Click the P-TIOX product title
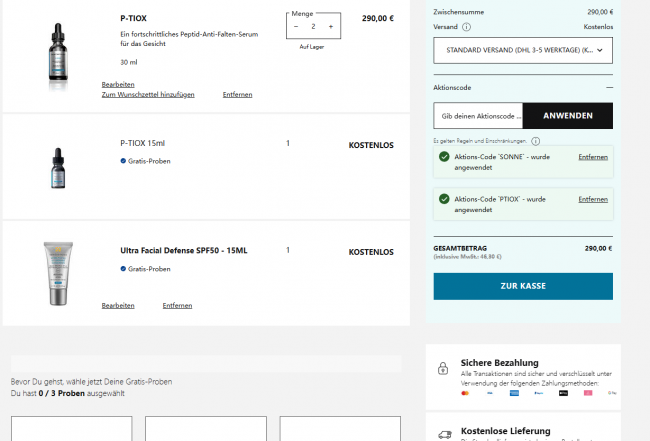Image resolution: width=650 pixels, height=441 pixels. click(133, 18)
